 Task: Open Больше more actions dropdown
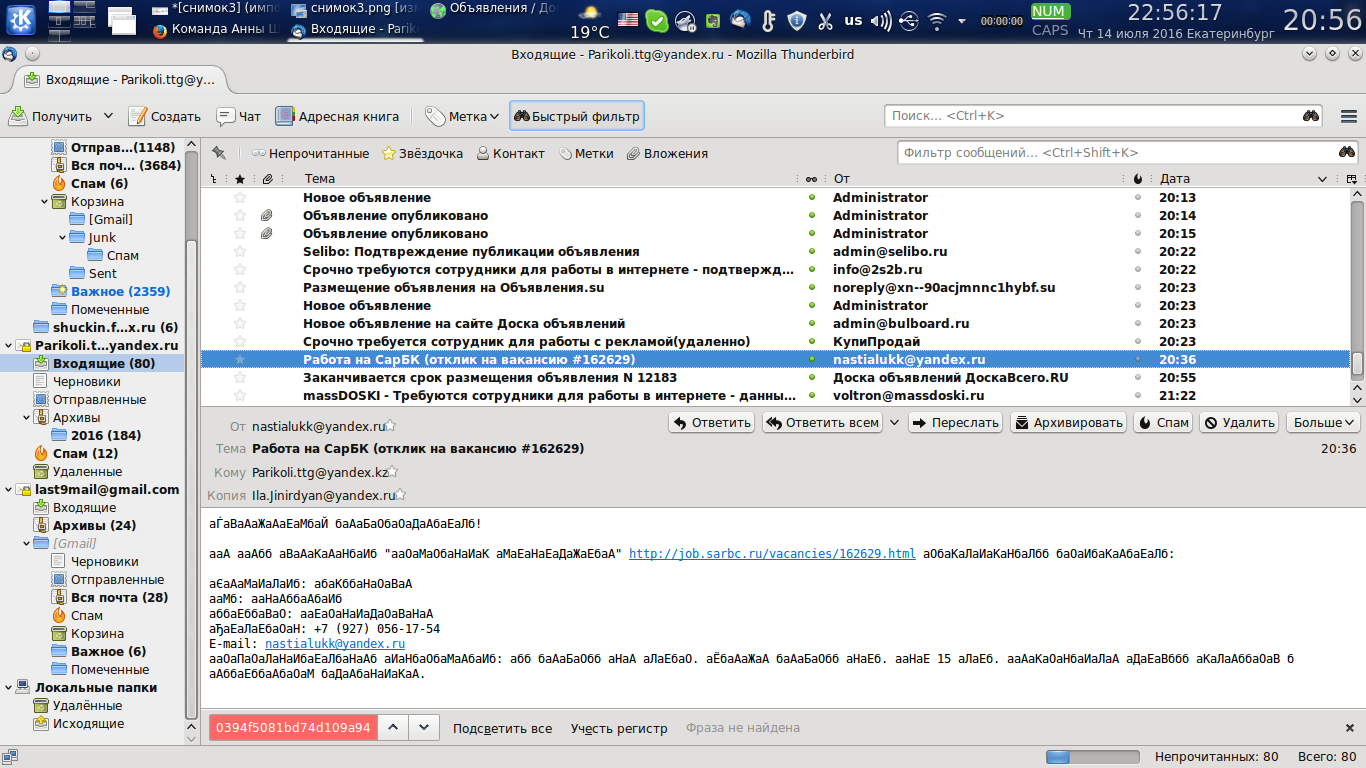[x=1322, y=422]
